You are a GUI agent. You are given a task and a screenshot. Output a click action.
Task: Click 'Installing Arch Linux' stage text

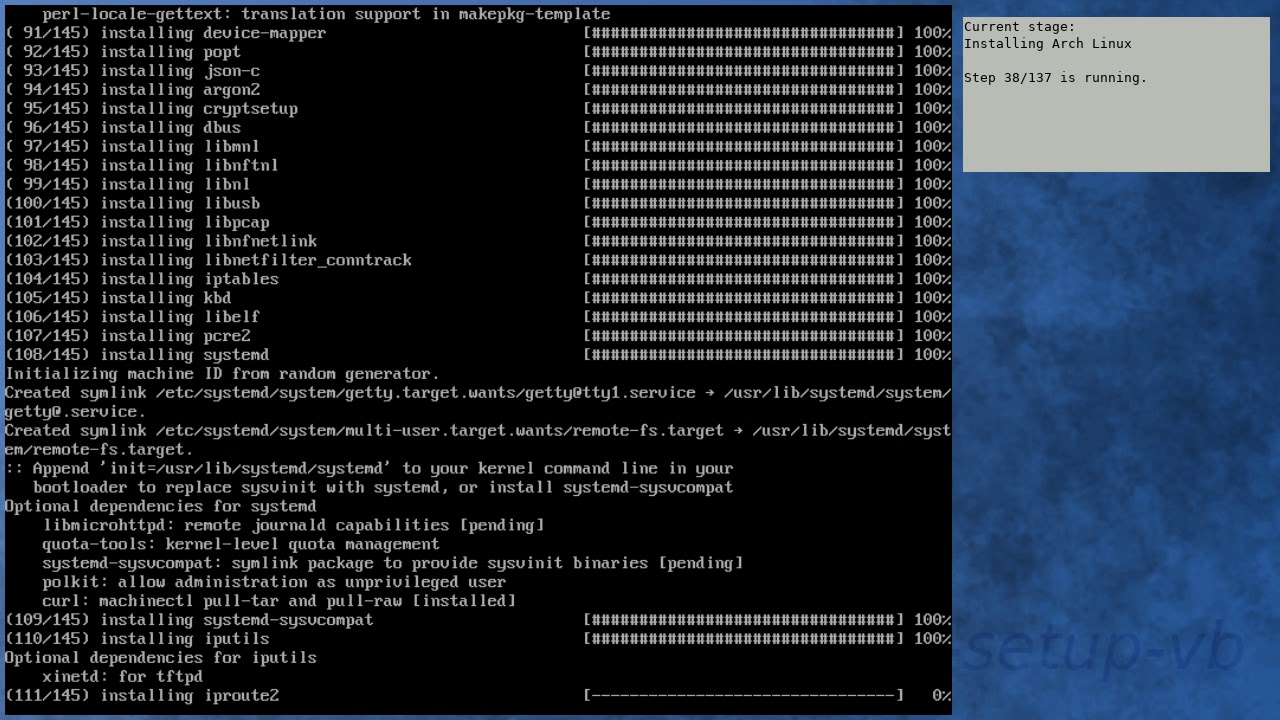click(x=1048, y=44)
